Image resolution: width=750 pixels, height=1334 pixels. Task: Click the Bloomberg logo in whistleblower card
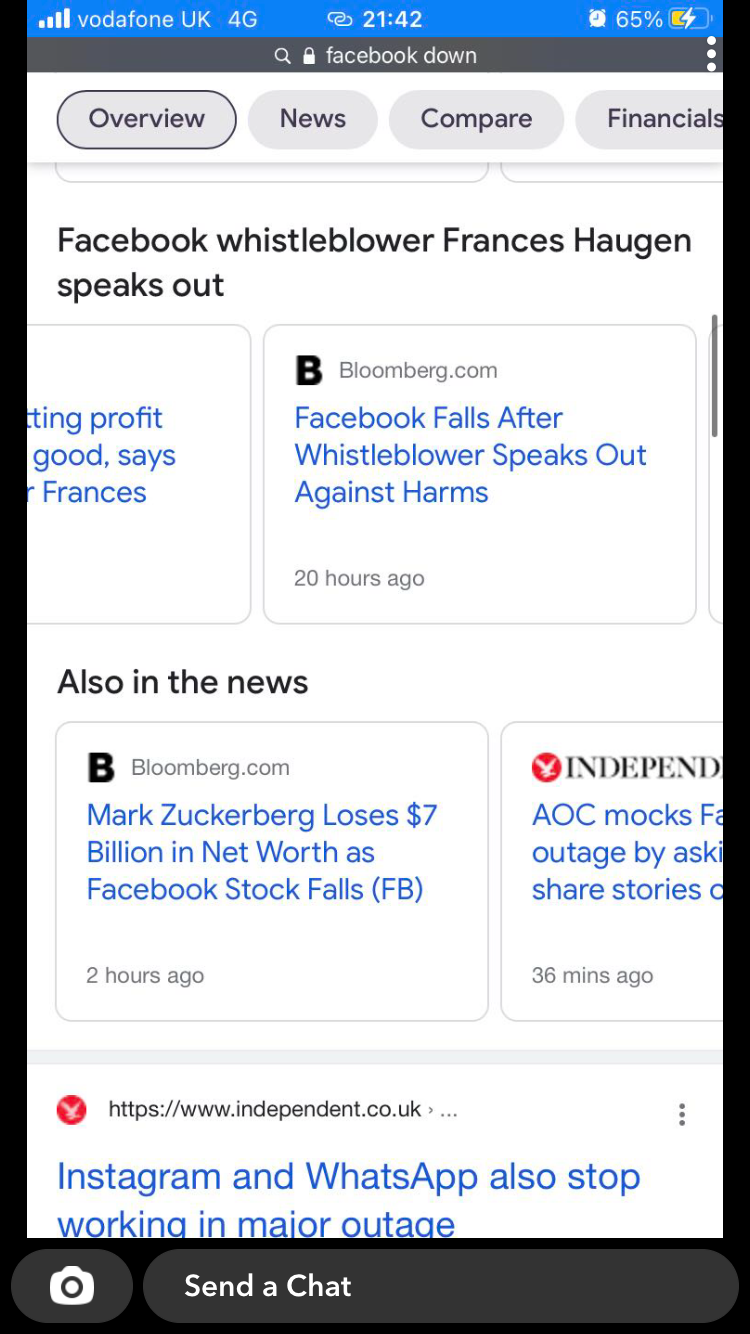pyautogui.click(x=309, y=371)
